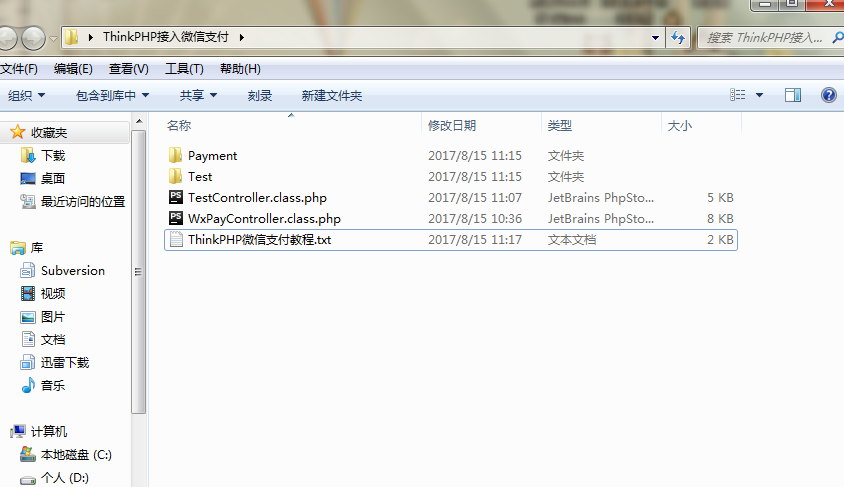Viewport: 844px width, 487px height.
Task: Click the Payment folder icon
Action: pos(175,156)
